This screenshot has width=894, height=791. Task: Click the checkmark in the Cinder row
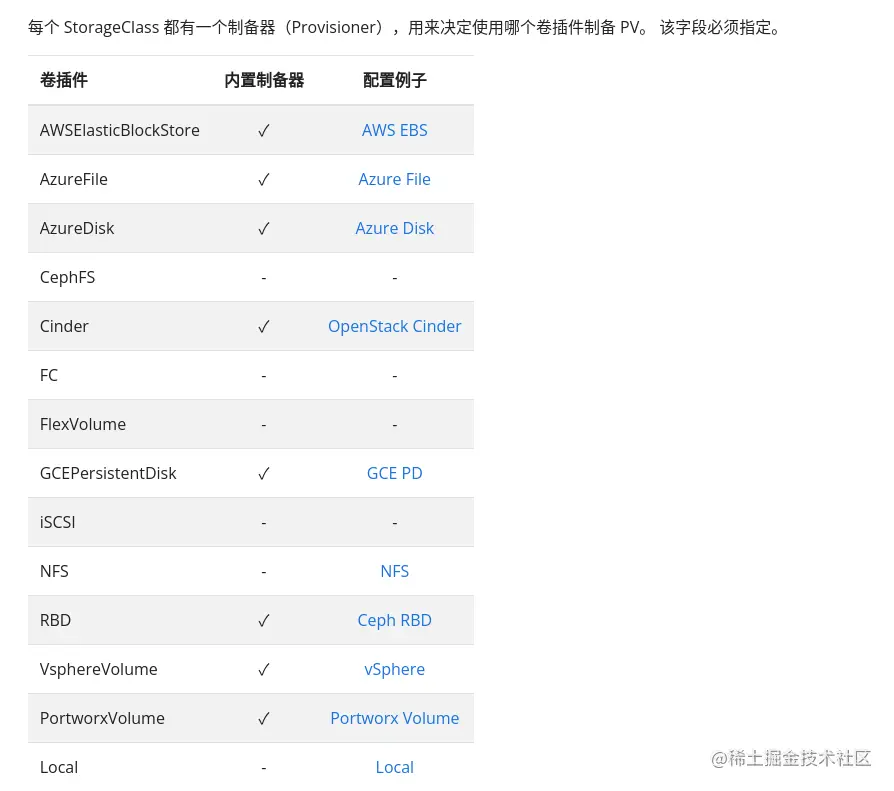(x=263, y=327)
